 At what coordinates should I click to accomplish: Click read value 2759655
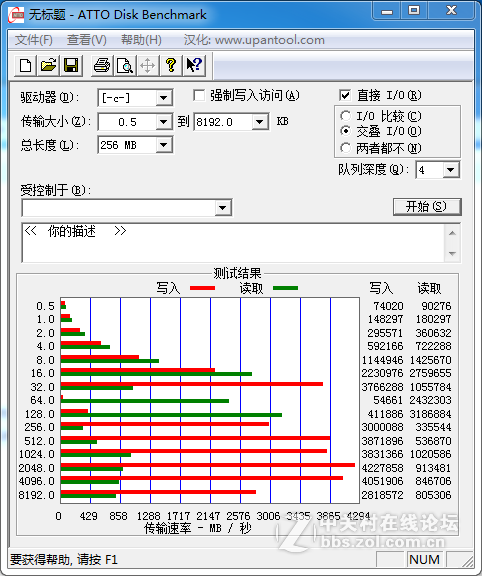click(431, 373)
